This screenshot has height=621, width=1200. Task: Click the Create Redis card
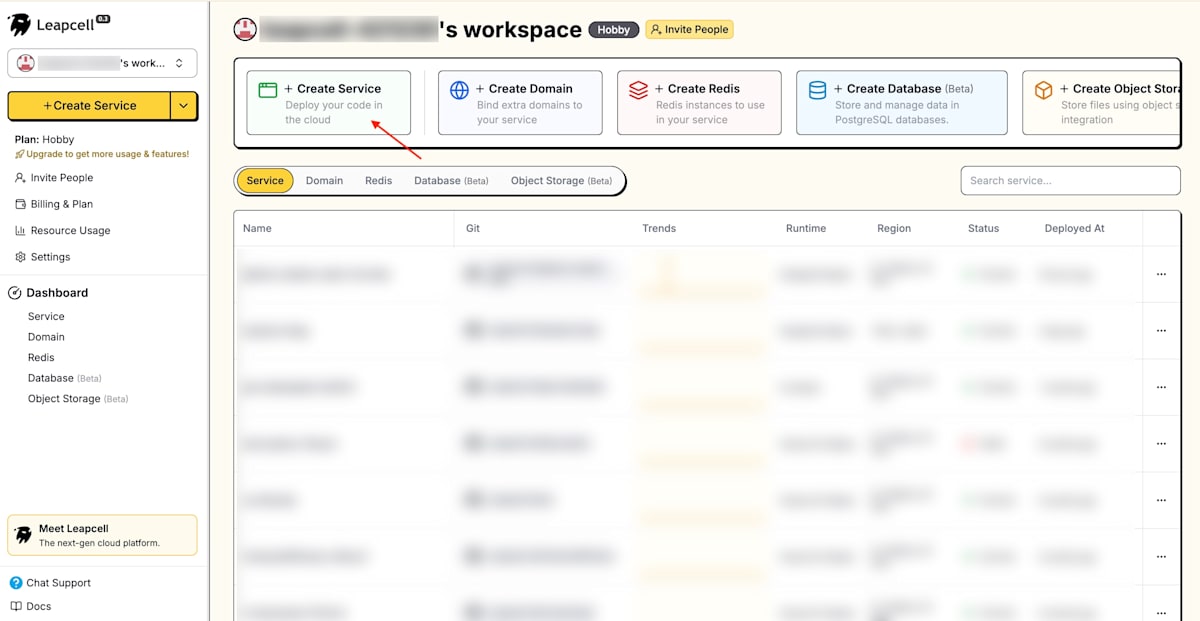tap(699, 103)
